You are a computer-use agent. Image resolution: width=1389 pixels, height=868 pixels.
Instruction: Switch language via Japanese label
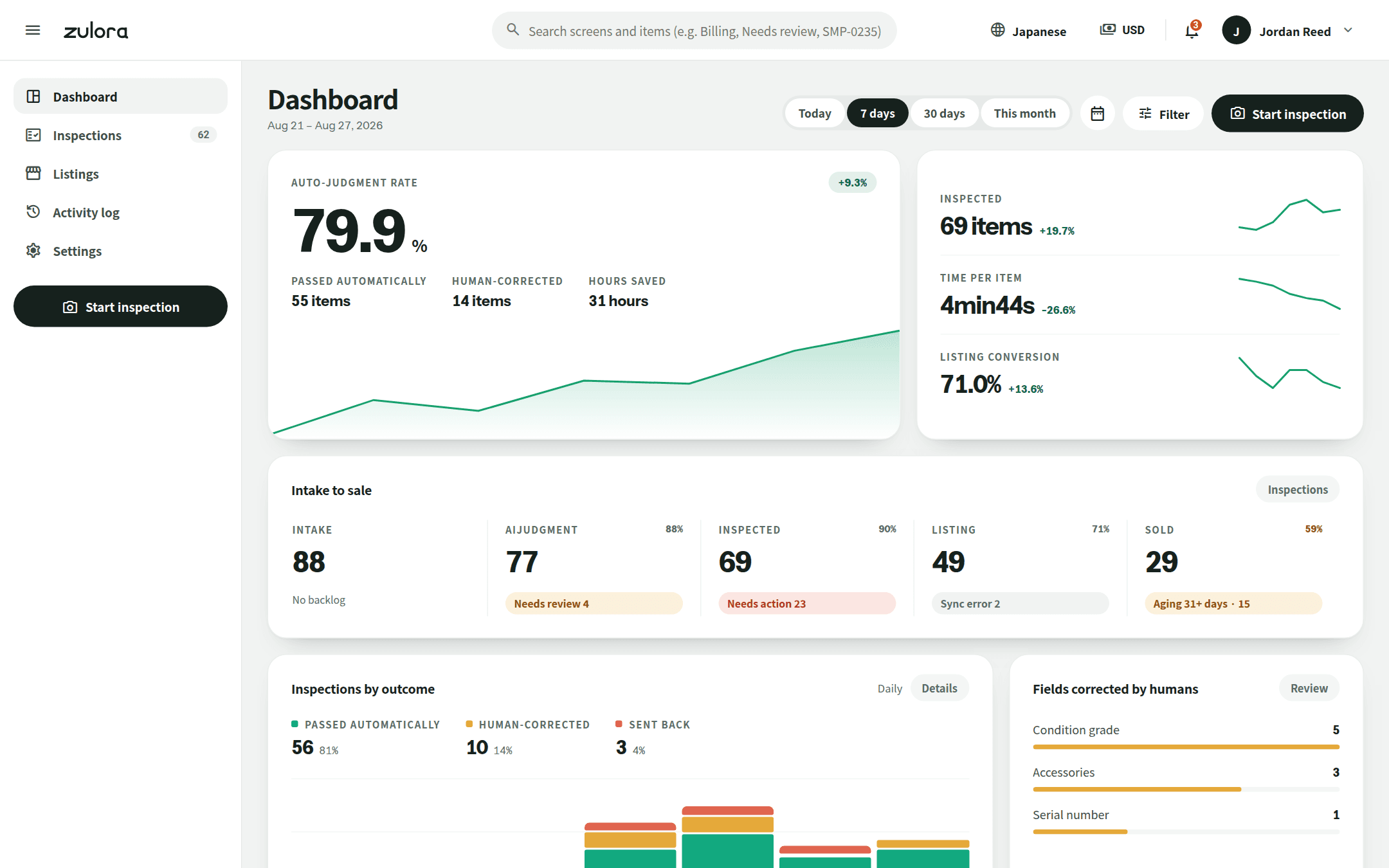coord(1039,32)
